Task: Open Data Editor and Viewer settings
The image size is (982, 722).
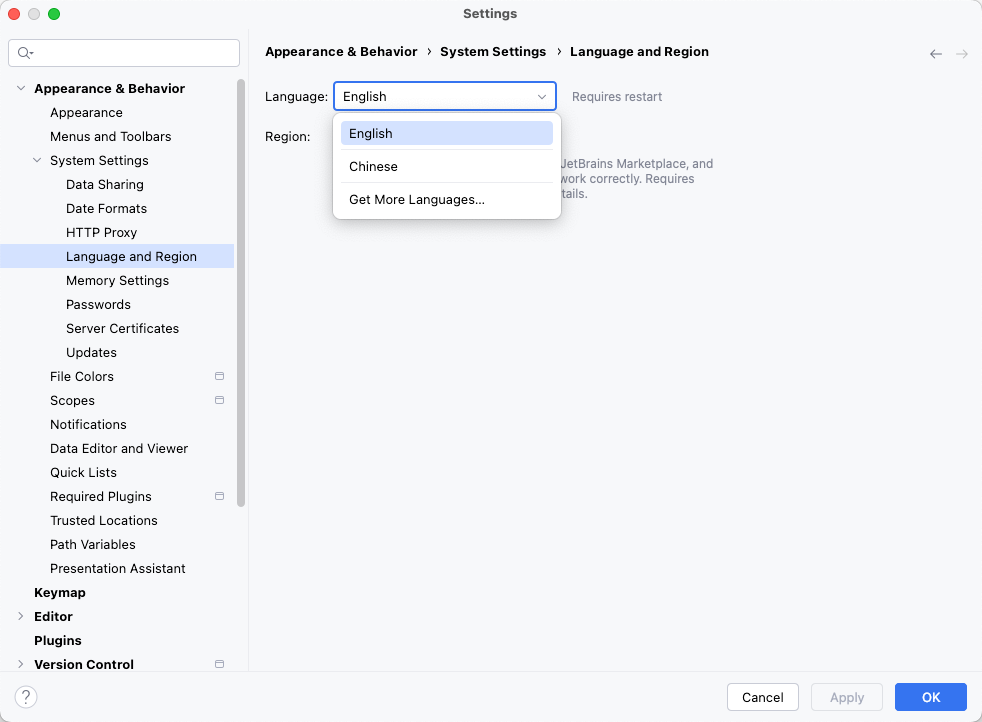Action: (119, 448)
